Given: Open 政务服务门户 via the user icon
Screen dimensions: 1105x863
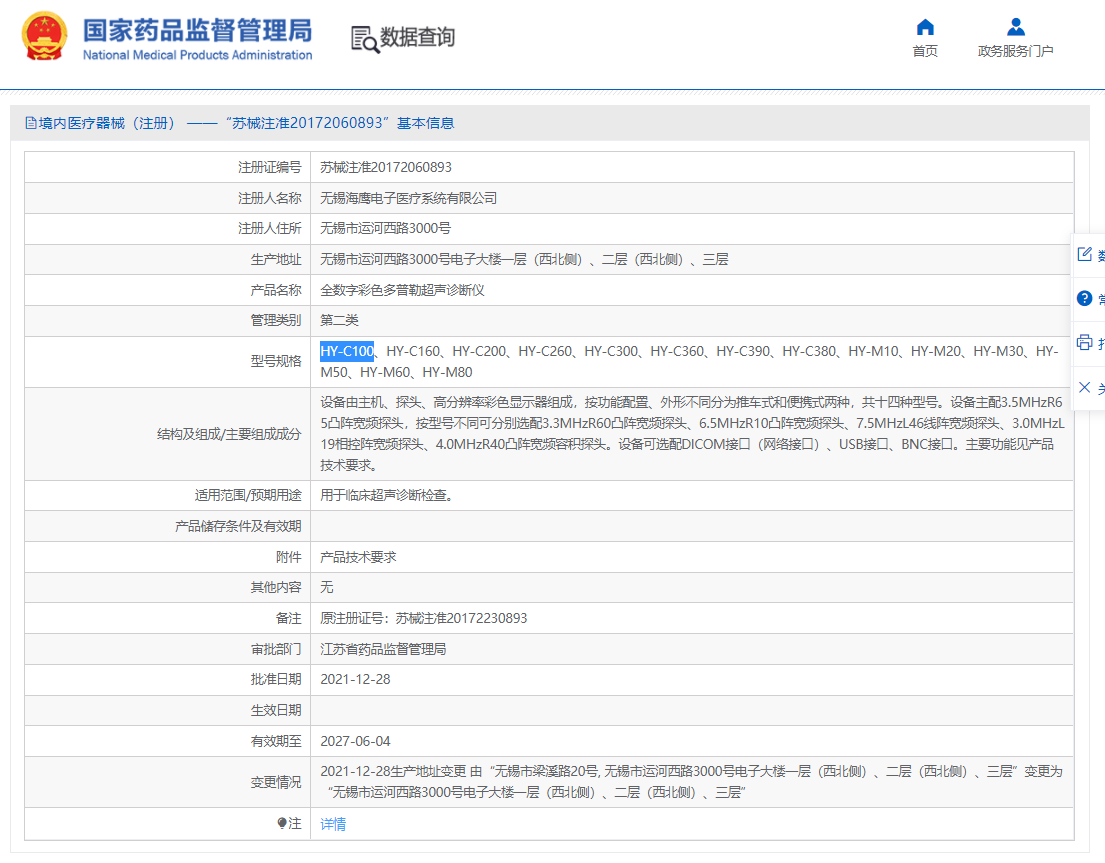Looking at the screenshot, I should (1016, 27).
